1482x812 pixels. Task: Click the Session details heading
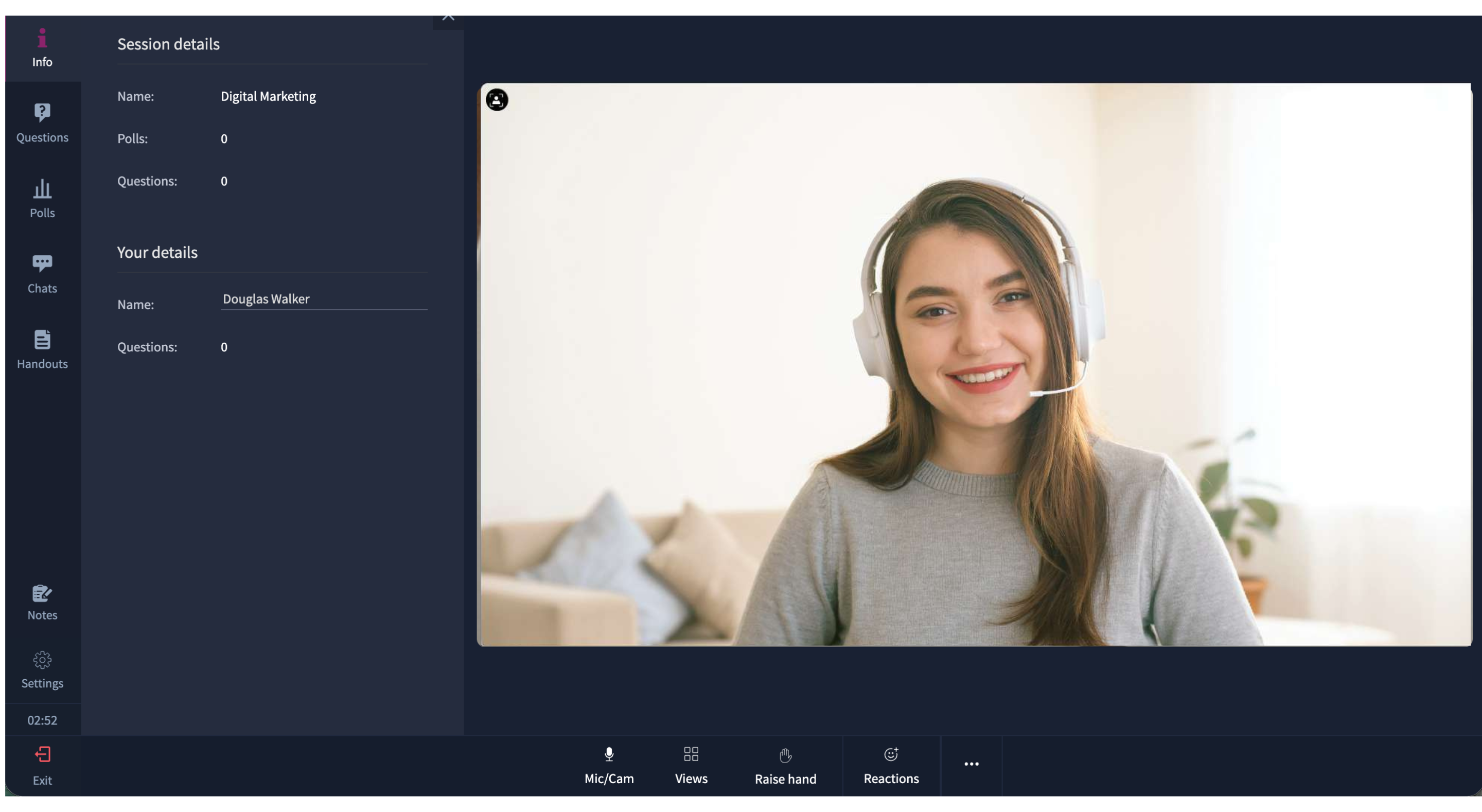[168, 44]
